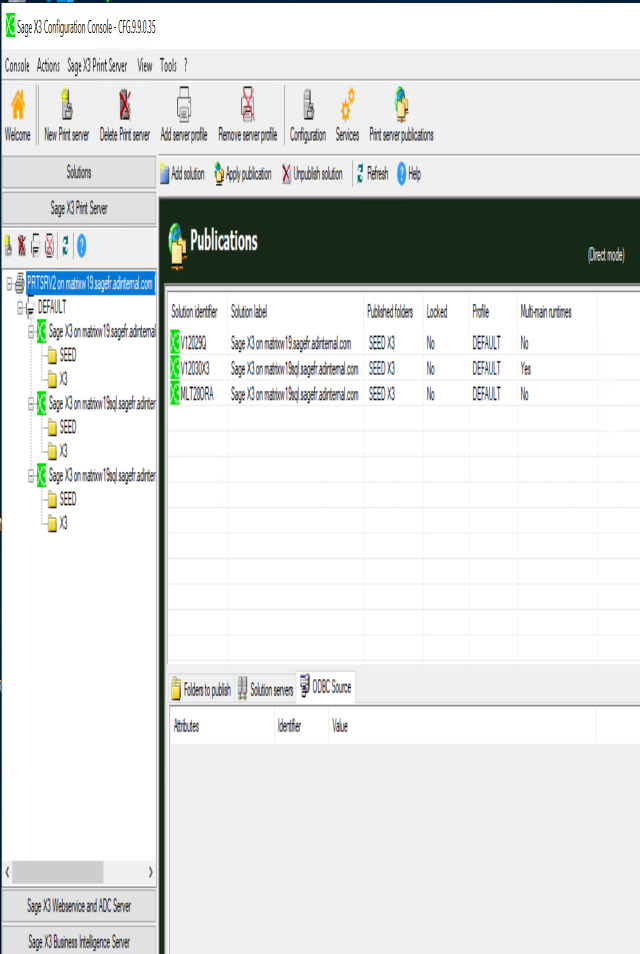Click the Welcome home icon
The image size is (640, 954).
coord(17,105)
